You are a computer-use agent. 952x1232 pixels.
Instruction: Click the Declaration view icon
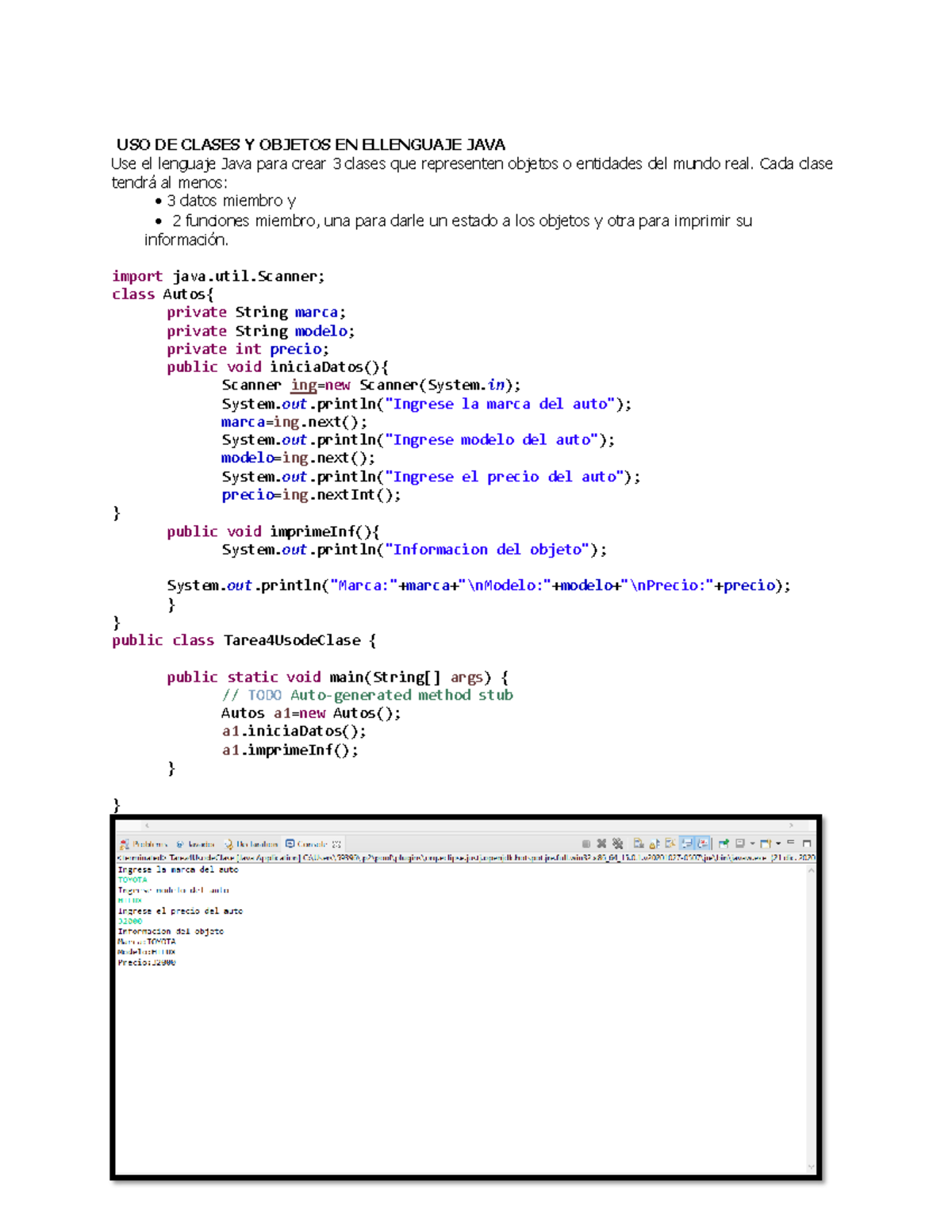228,843
